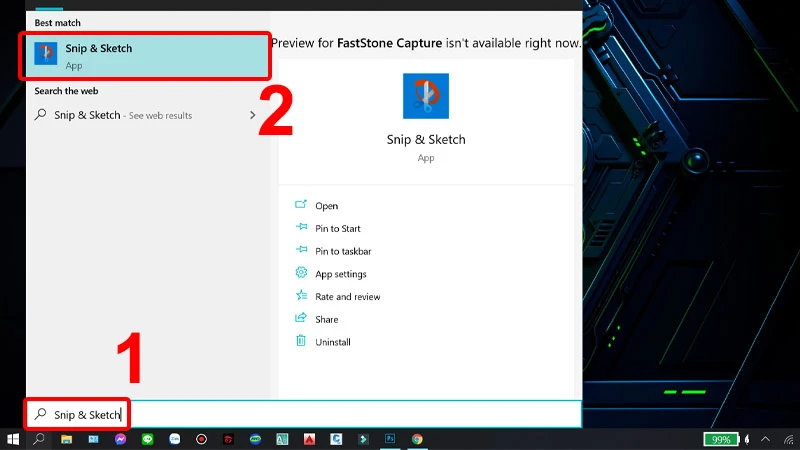Open File Explorer from the taskbar
This screenshot has height=450, width=800.
66,439
